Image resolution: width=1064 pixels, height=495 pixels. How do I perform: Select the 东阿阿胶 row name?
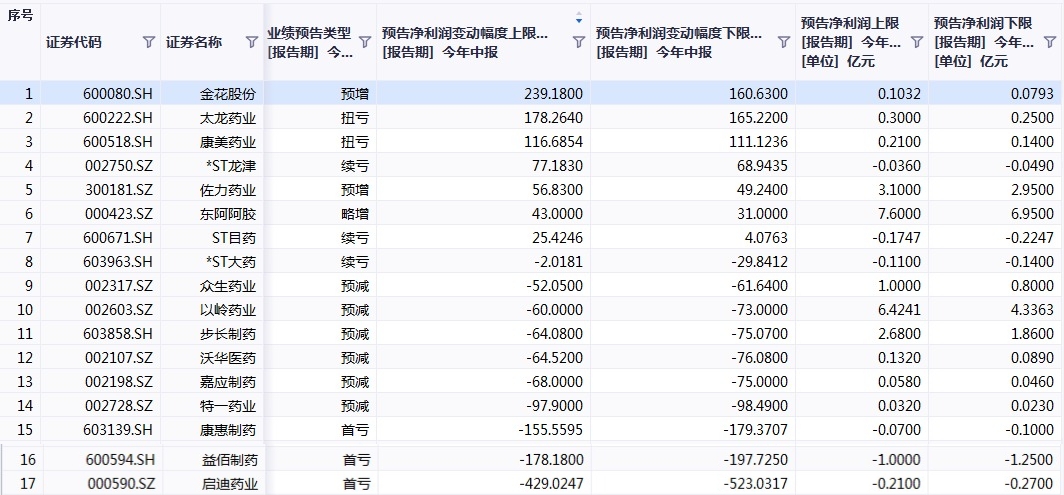[228, 214]
